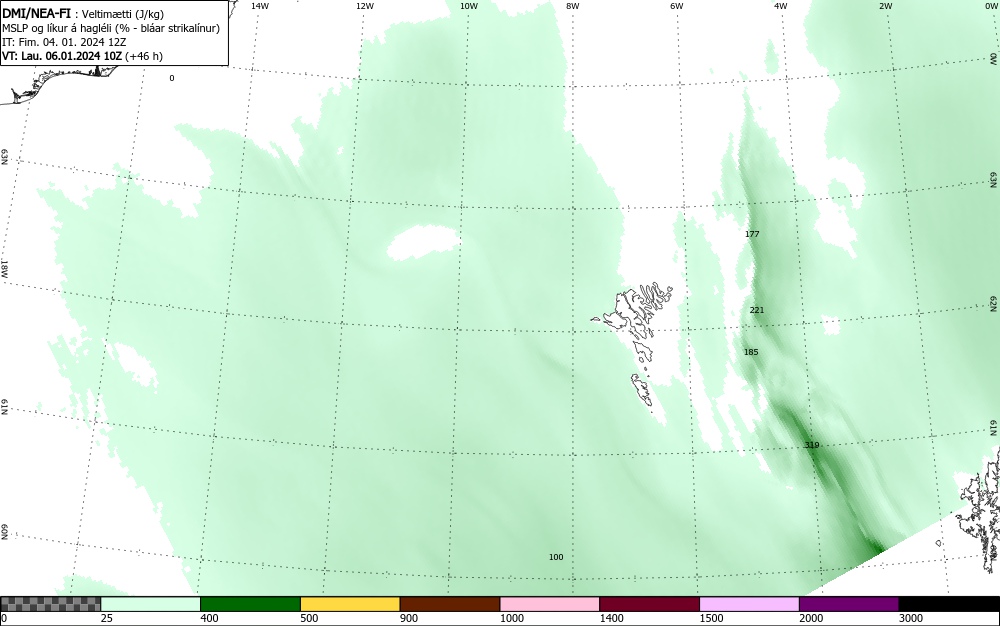Click the IT: Fim. 04. 01. 2024 12Z line
Viewport: 1000px width, 626px height.
coord(64,42)
